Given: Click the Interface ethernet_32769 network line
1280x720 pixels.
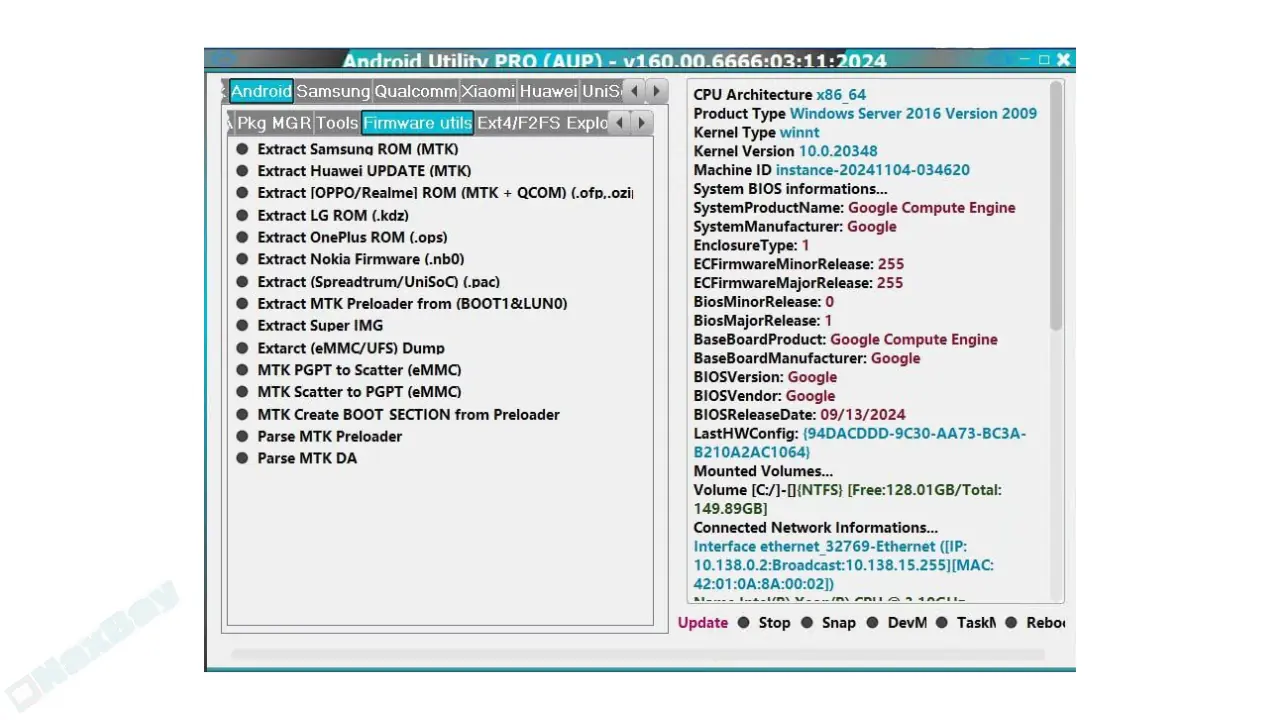Looking at the screenshot, I should tap(844, 565).
